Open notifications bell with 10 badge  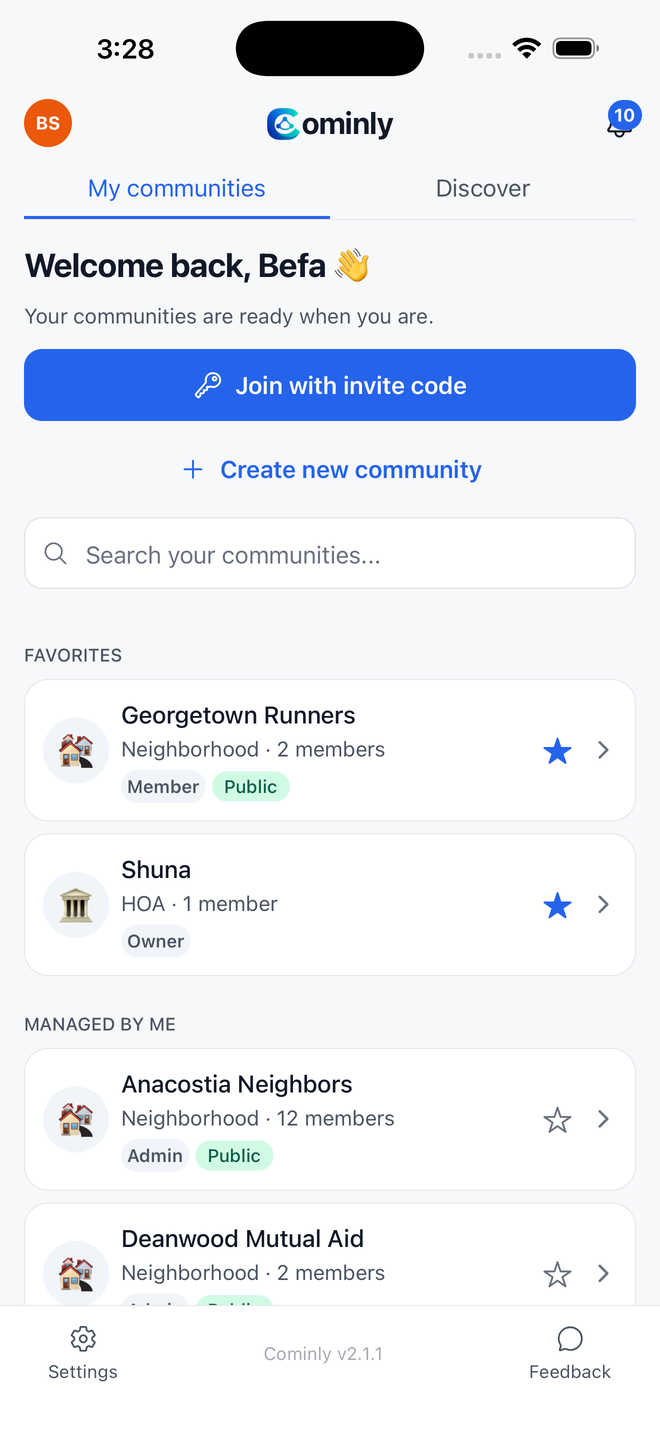click(x=621, y=122)
